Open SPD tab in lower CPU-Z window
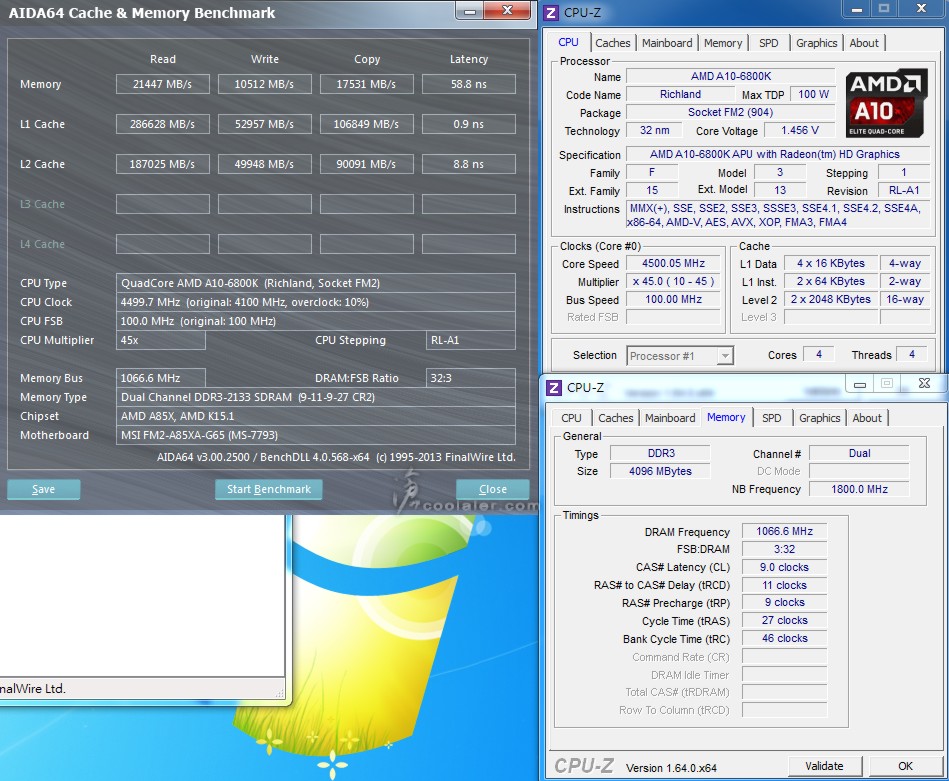This screenshot has width=949, height=781. [x=772, y=418]
